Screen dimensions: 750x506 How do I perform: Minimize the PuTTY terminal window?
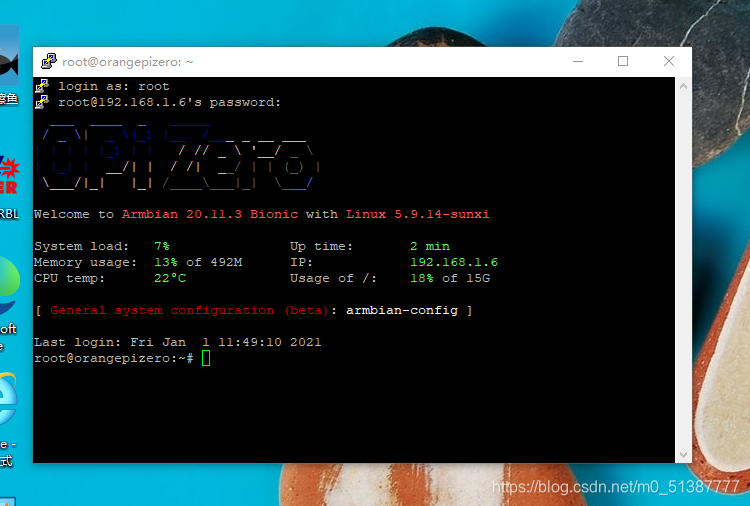[x=578, y=61]
